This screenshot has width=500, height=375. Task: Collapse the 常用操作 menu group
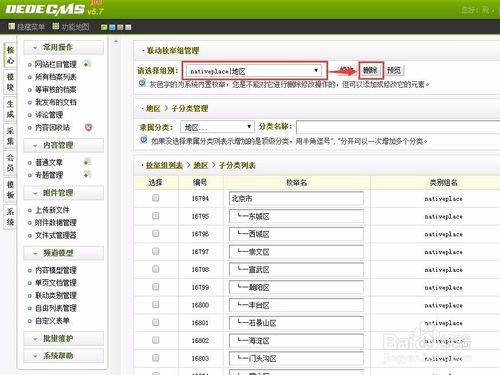(x=63, y=48)
